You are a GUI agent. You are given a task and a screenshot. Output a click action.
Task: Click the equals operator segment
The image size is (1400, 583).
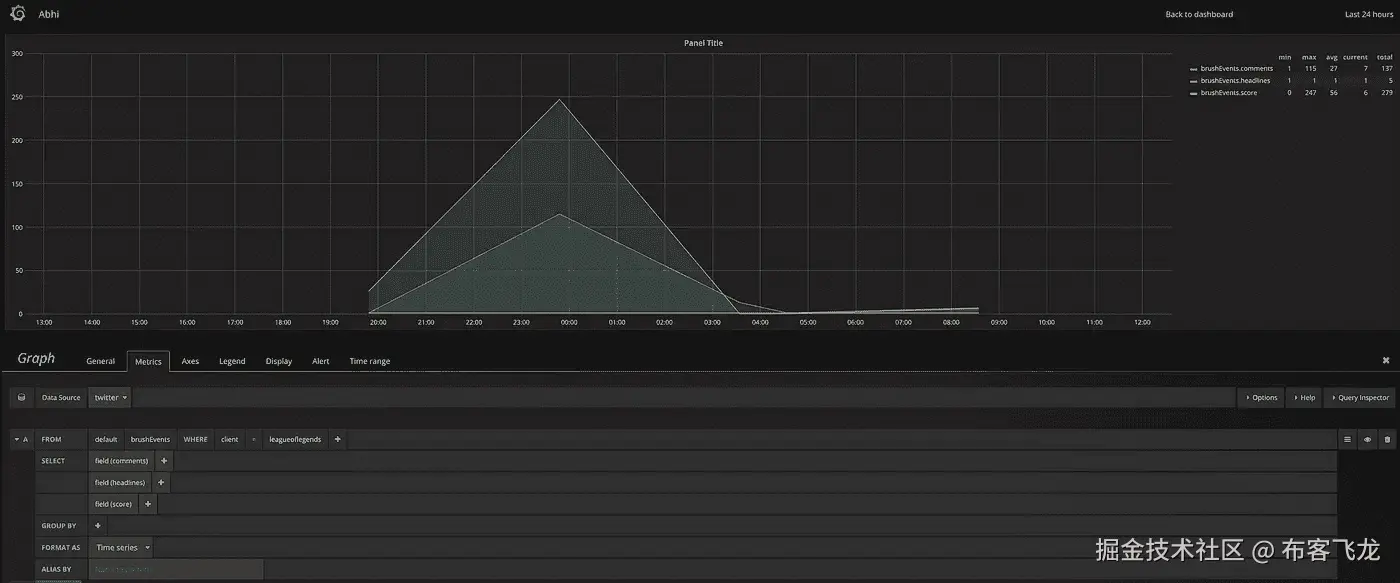(254, 439)
